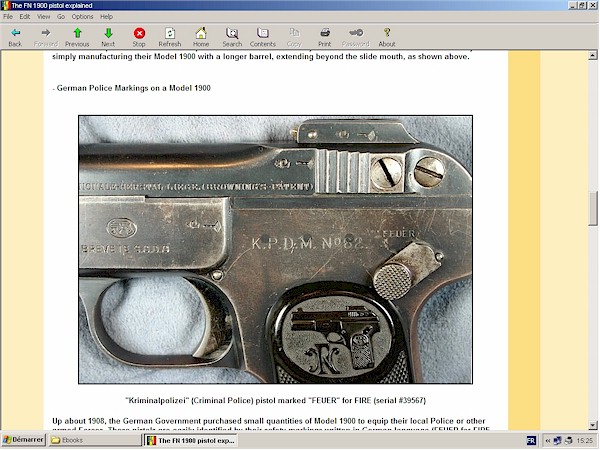Open the View menu
This screenshot has height=450, width=600.
pos(44,16)
